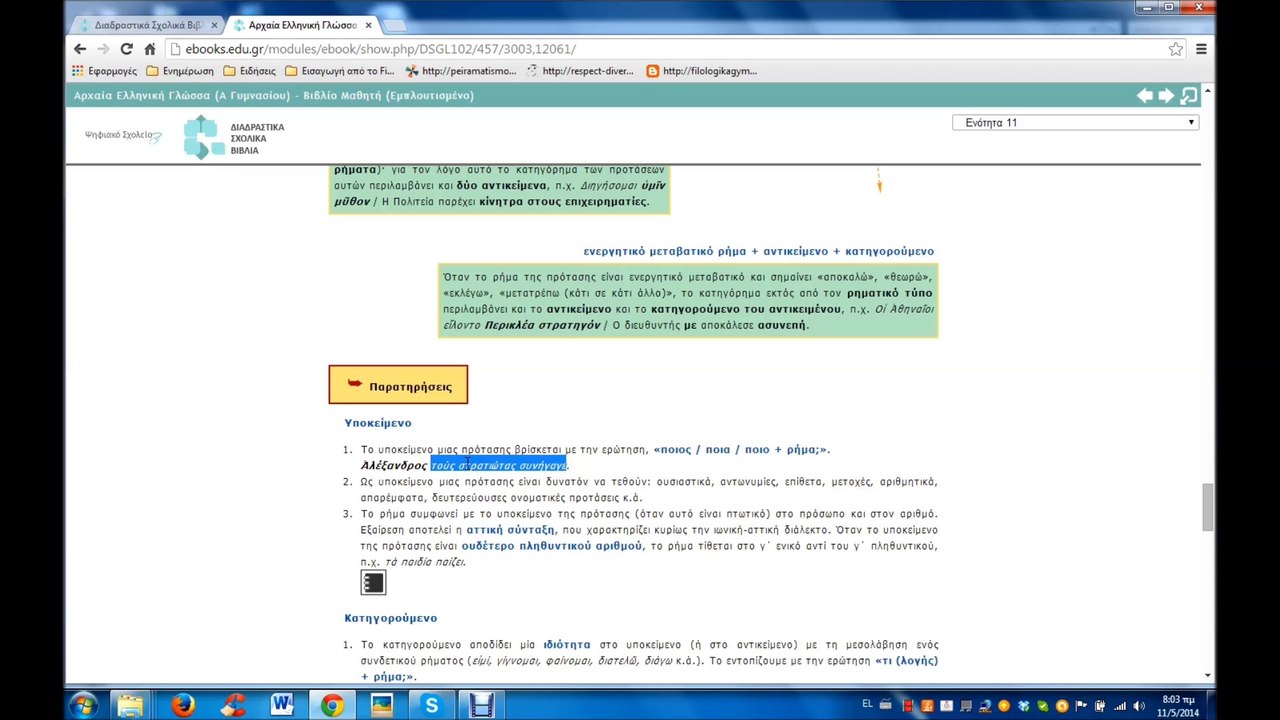Click the word Ἀλέξανδρος in the example

[394, 465]
